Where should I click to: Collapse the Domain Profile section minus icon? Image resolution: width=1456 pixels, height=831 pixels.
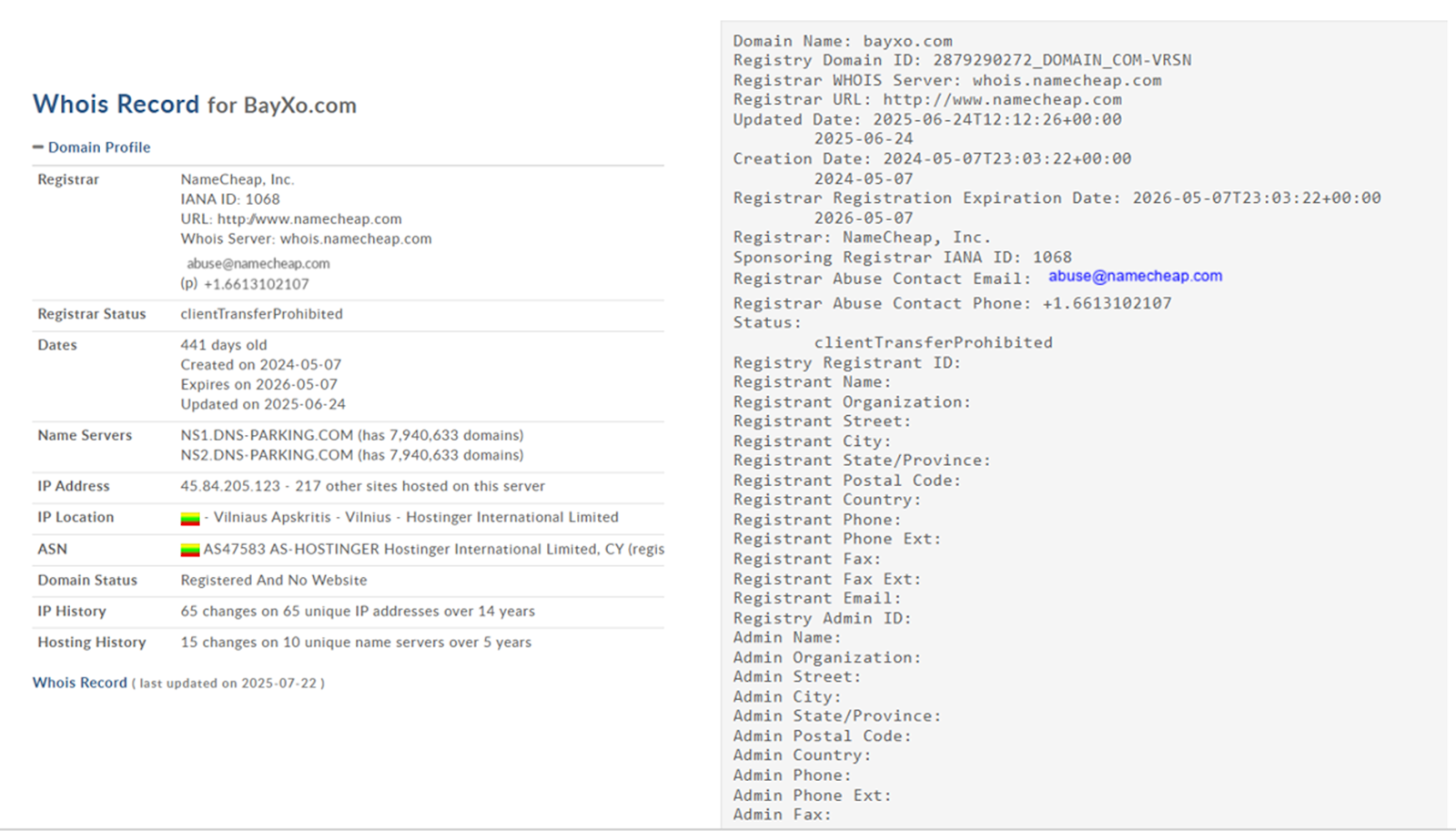tap(38, 147)
